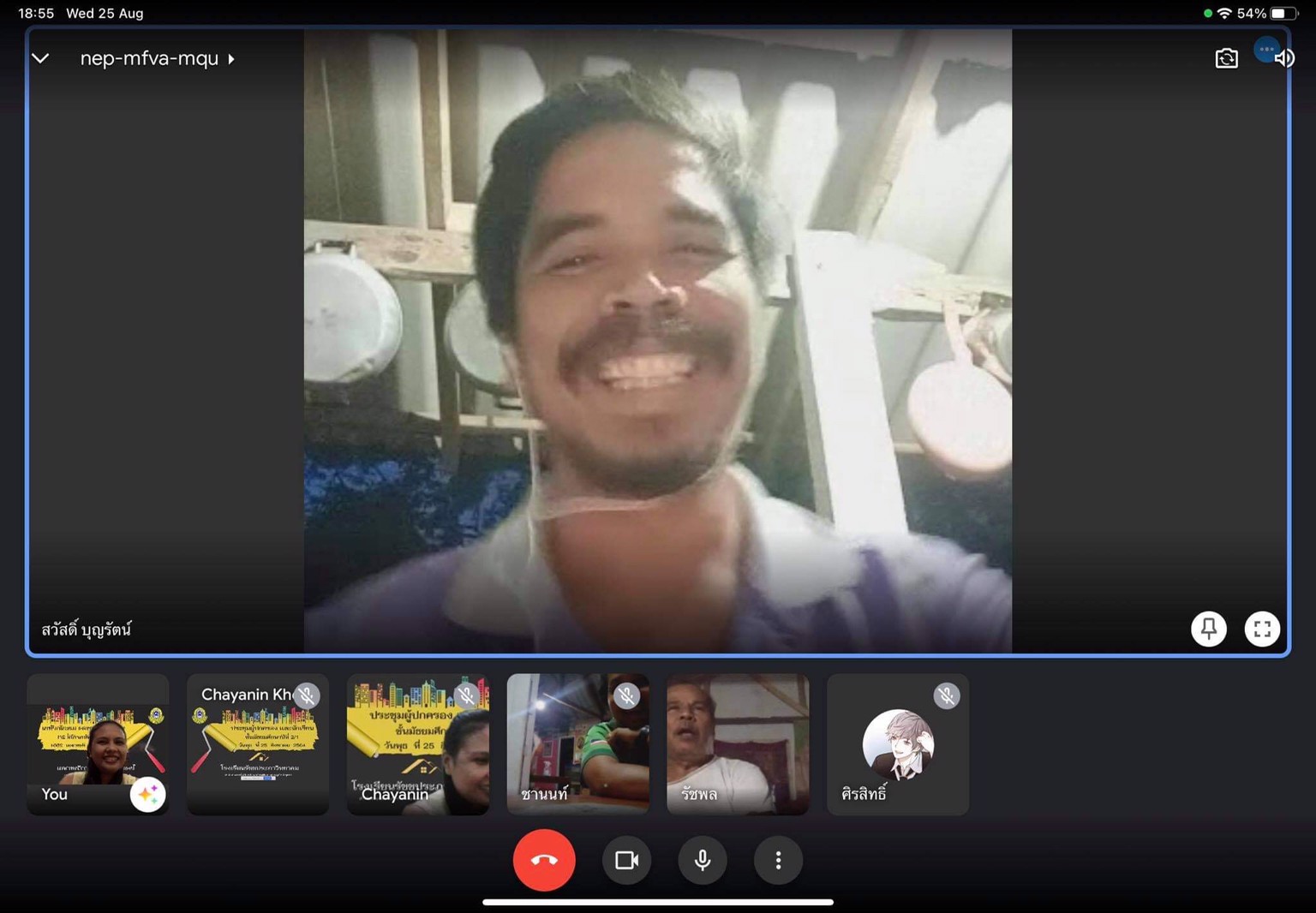
Task: Tap the muted mic icon on ศิรสิทธิ์ tile
Action: (x=946, y=695)
